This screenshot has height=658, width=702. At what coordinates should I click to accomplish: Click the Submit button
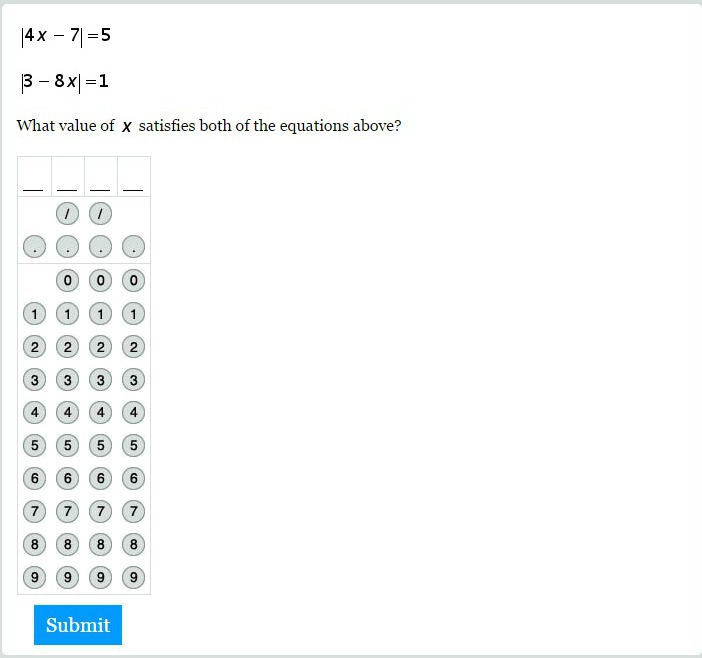point(78,625)
